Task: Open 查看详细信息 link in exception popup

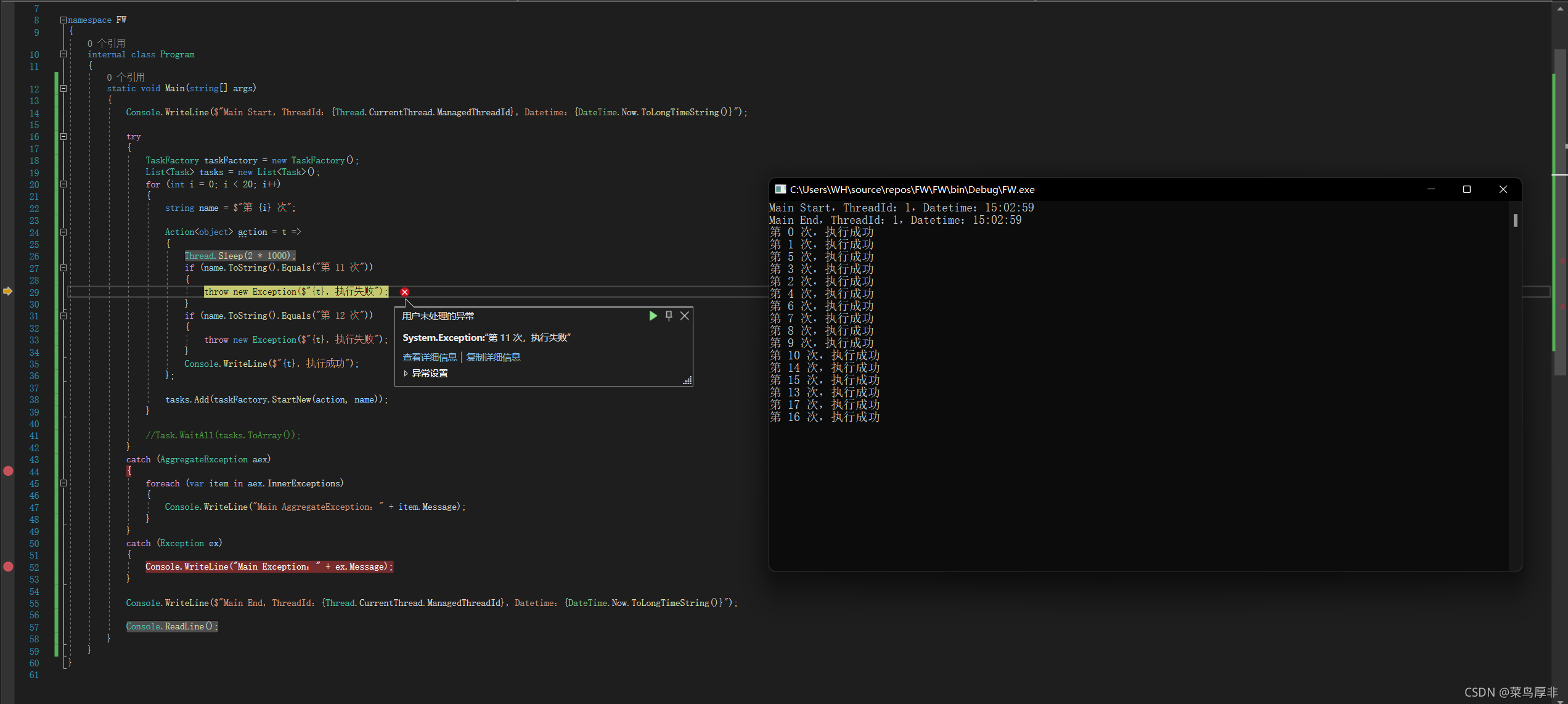Action: click(x=430, y=357)
